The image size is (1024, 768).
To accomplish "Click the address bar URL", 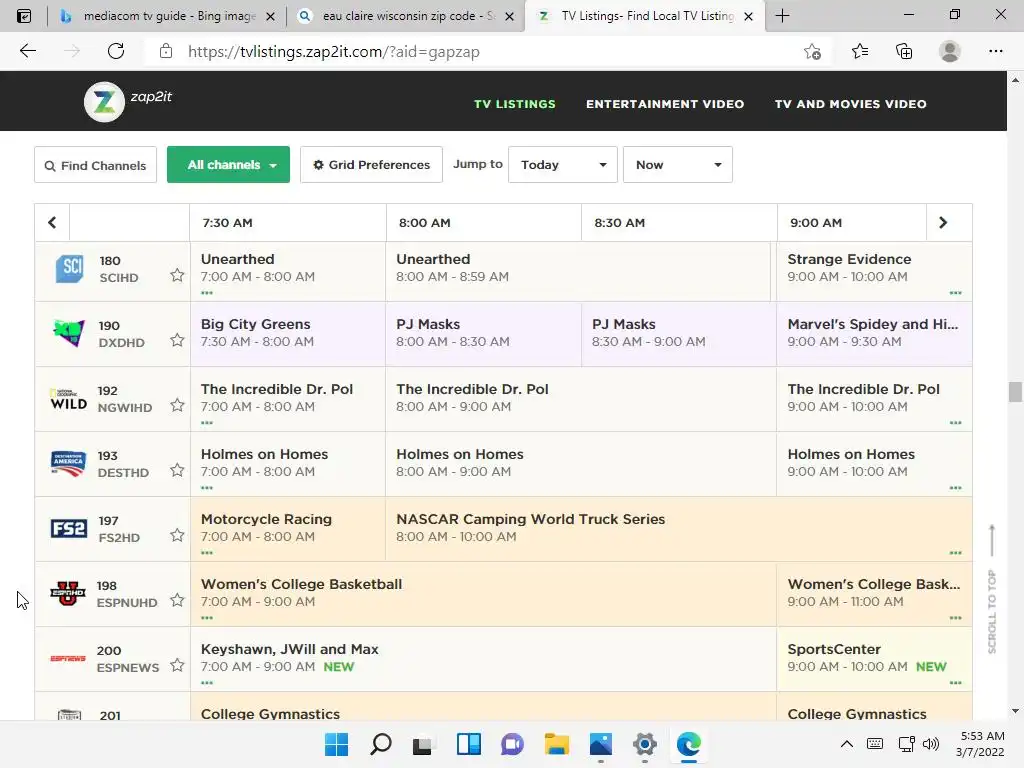I will [334, 52].
